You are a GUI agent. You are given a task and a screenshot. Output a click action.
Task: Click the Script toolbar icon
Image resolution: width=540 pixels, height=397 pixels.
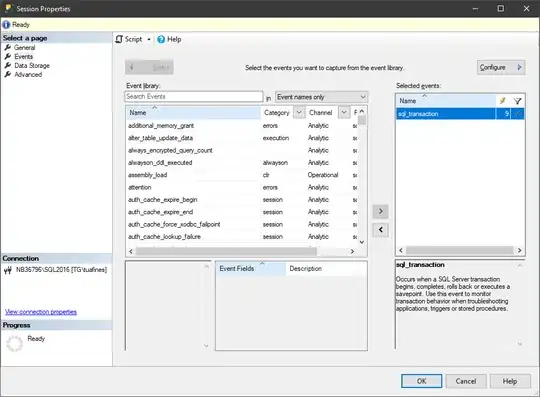pyautogui.click(x=119, y=39)
